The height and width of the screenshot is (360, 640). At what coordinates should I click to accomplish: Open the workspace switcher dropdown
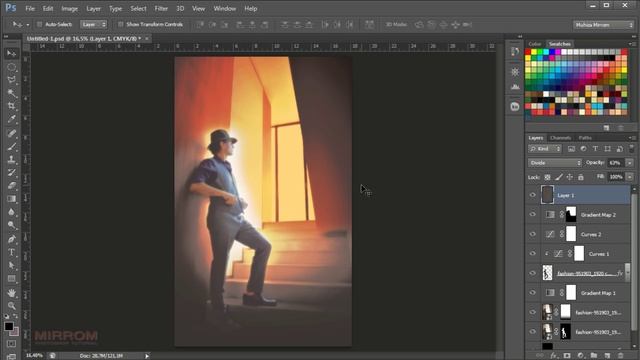[x=603, y=25]
